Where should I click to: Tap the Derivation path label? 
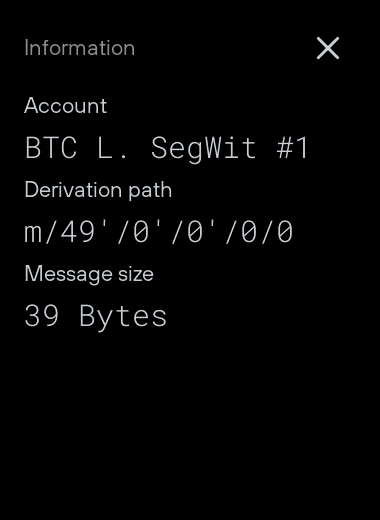pos(98,190)
